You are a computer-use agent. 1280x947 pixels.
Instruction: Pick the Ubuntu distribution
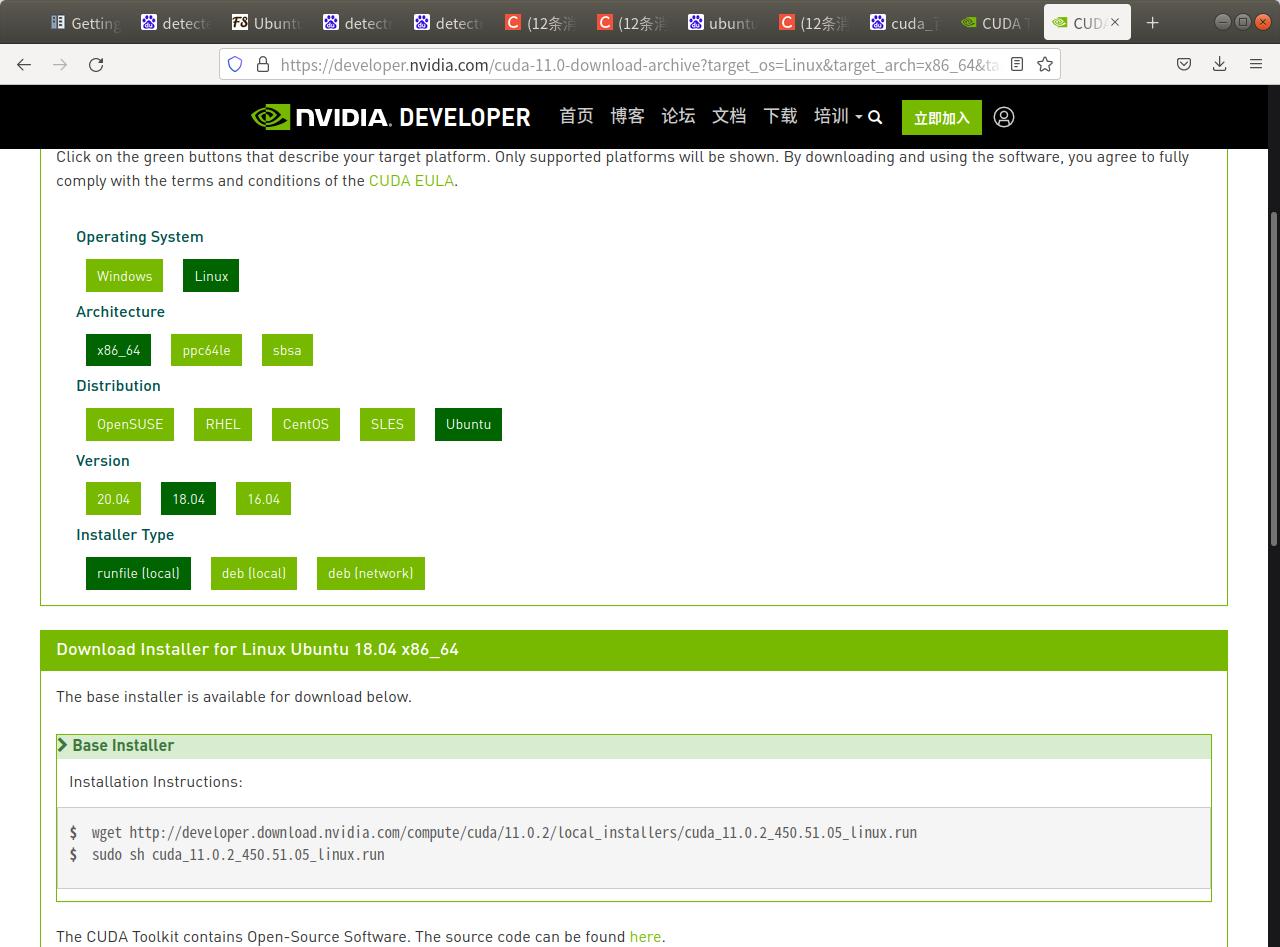click(x=469, y=424)
